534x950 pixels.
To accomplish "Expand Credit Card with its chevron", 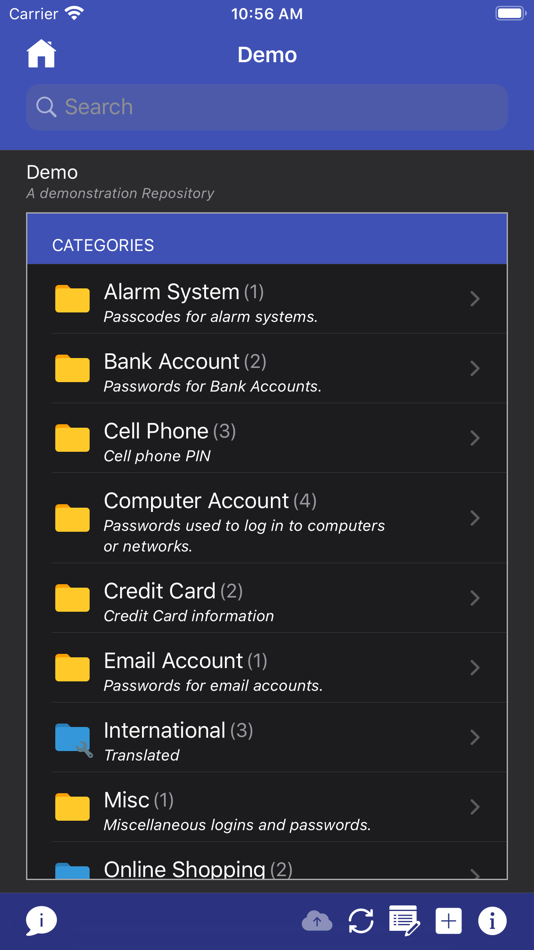I will coord(475,598).
